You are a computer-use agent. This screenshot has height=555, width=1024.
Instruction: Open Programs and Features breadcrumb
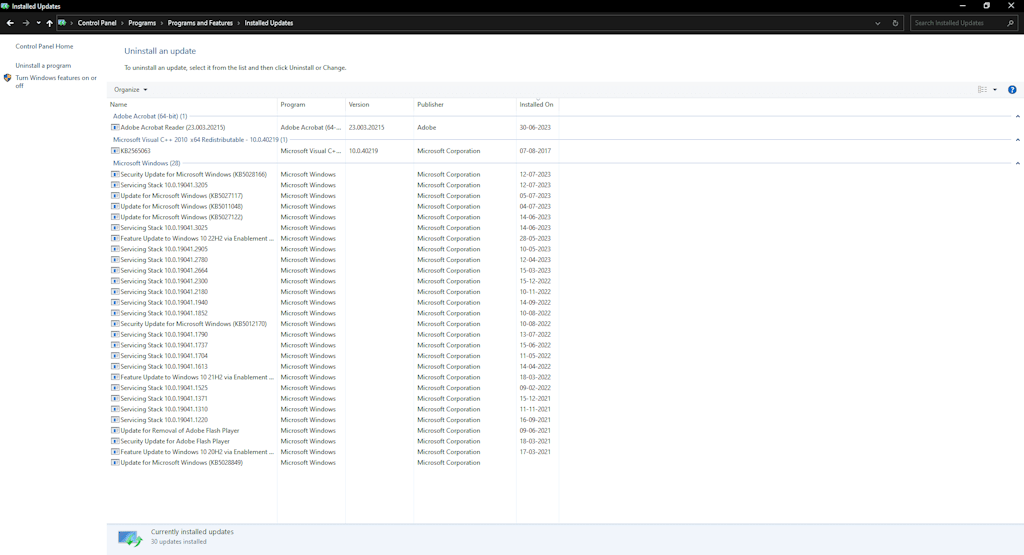click(x=200, y=23)
